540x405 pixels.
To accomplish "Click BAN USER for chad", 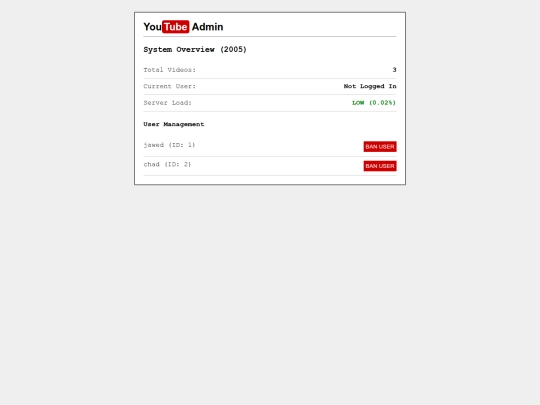I will [x=380, y=166].
